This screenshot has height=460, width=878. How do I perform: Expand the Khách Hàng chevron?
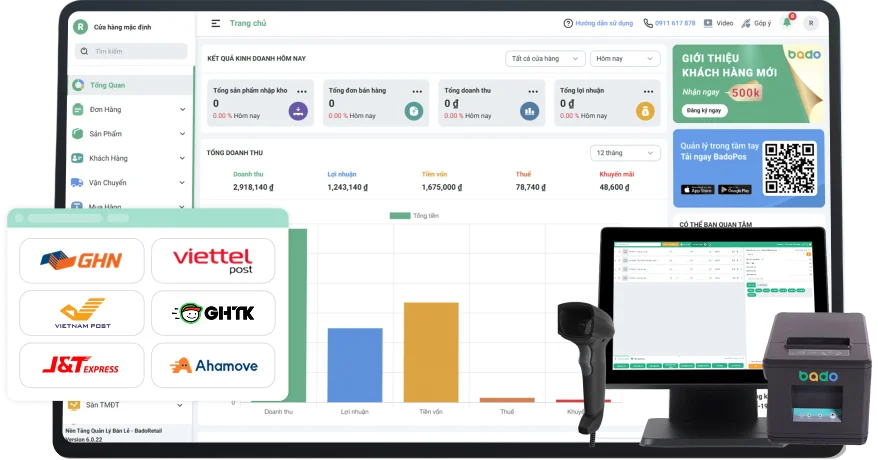(x=183, y=158)
